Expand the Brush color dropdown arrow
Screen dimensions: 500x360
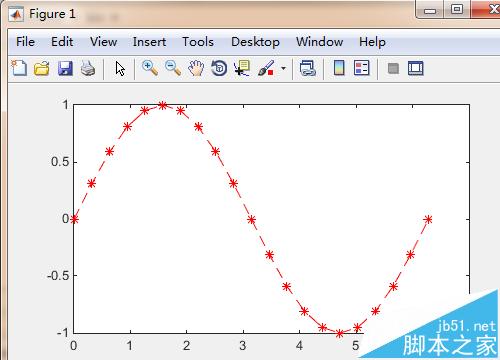[x=283, y=68]
